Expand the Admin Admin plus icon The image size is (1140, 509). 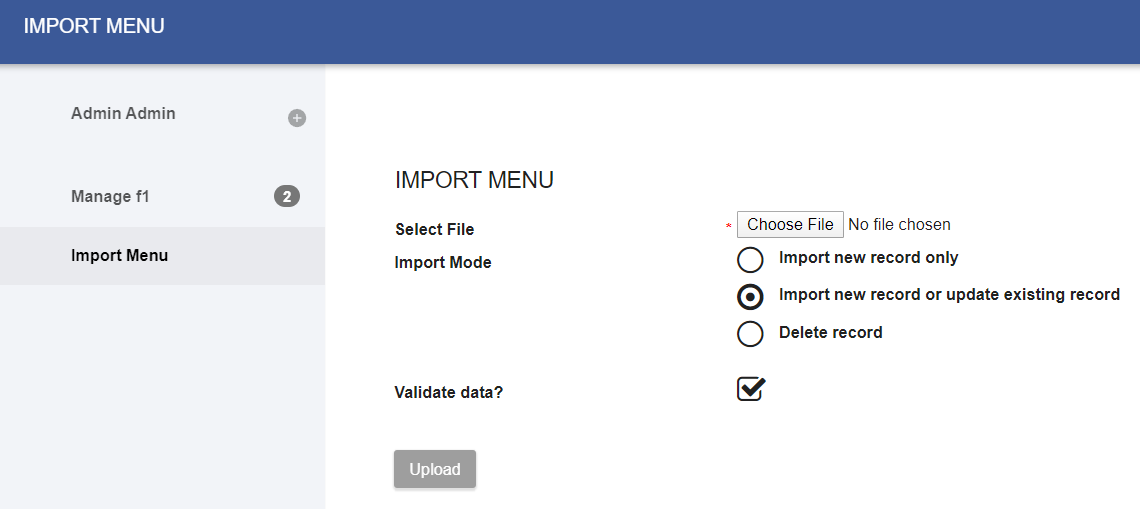pyautogui.click(x=297, y=118)
